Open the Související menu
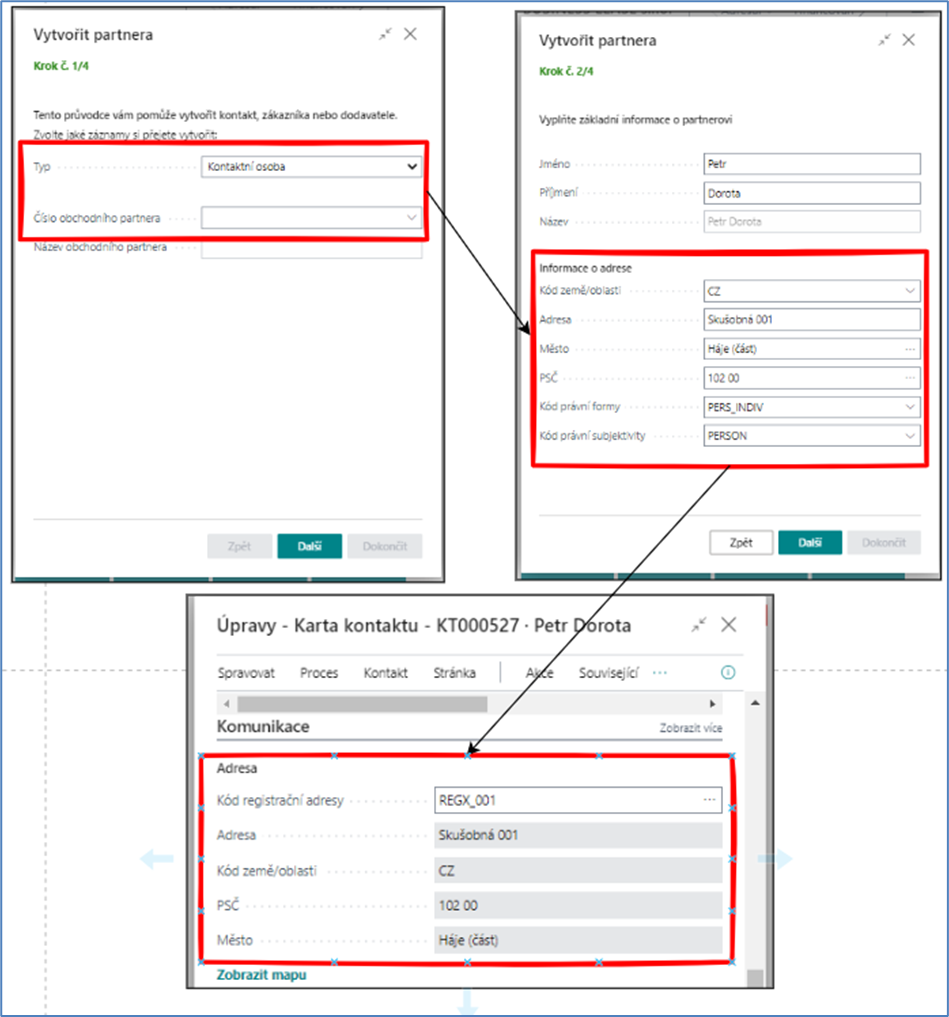 [608, 673]
